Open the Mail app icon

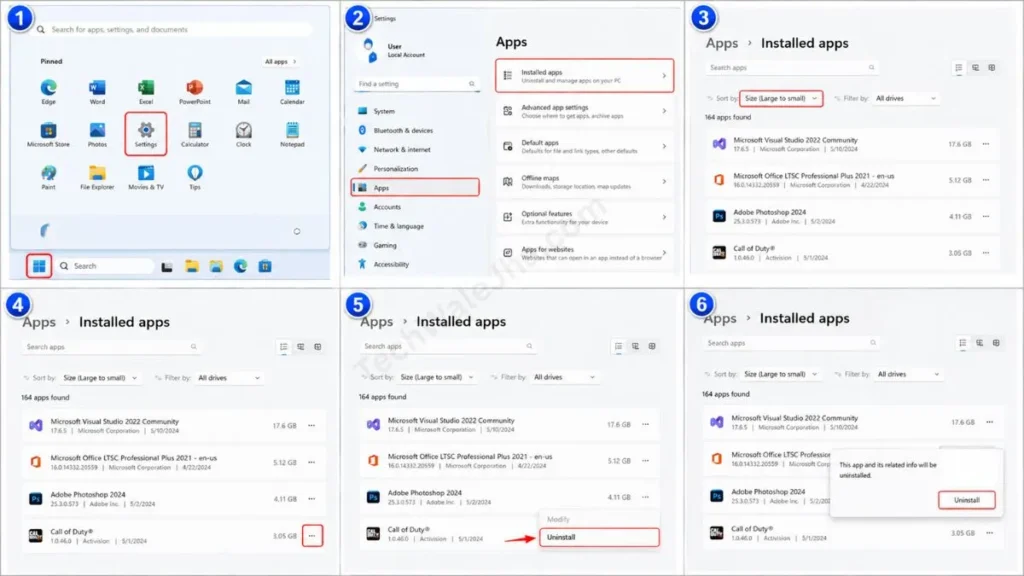[x=244, y=91]
